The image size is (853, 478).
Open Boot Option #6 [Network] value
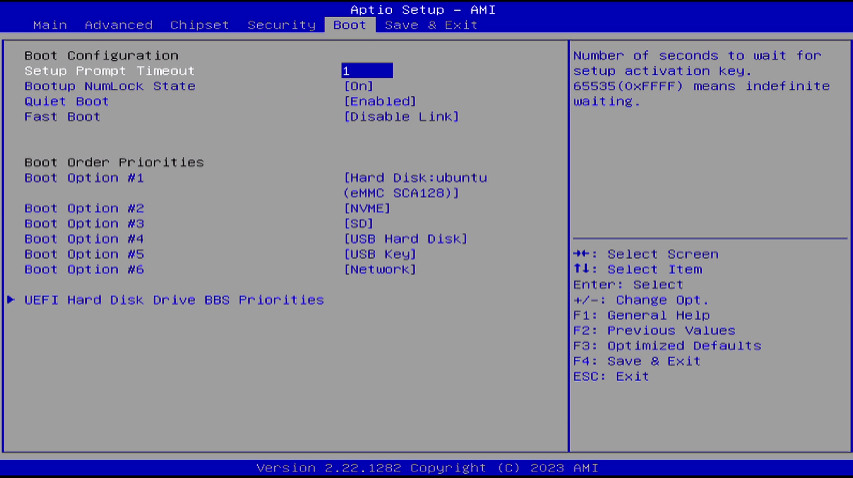tap(380, 269)
